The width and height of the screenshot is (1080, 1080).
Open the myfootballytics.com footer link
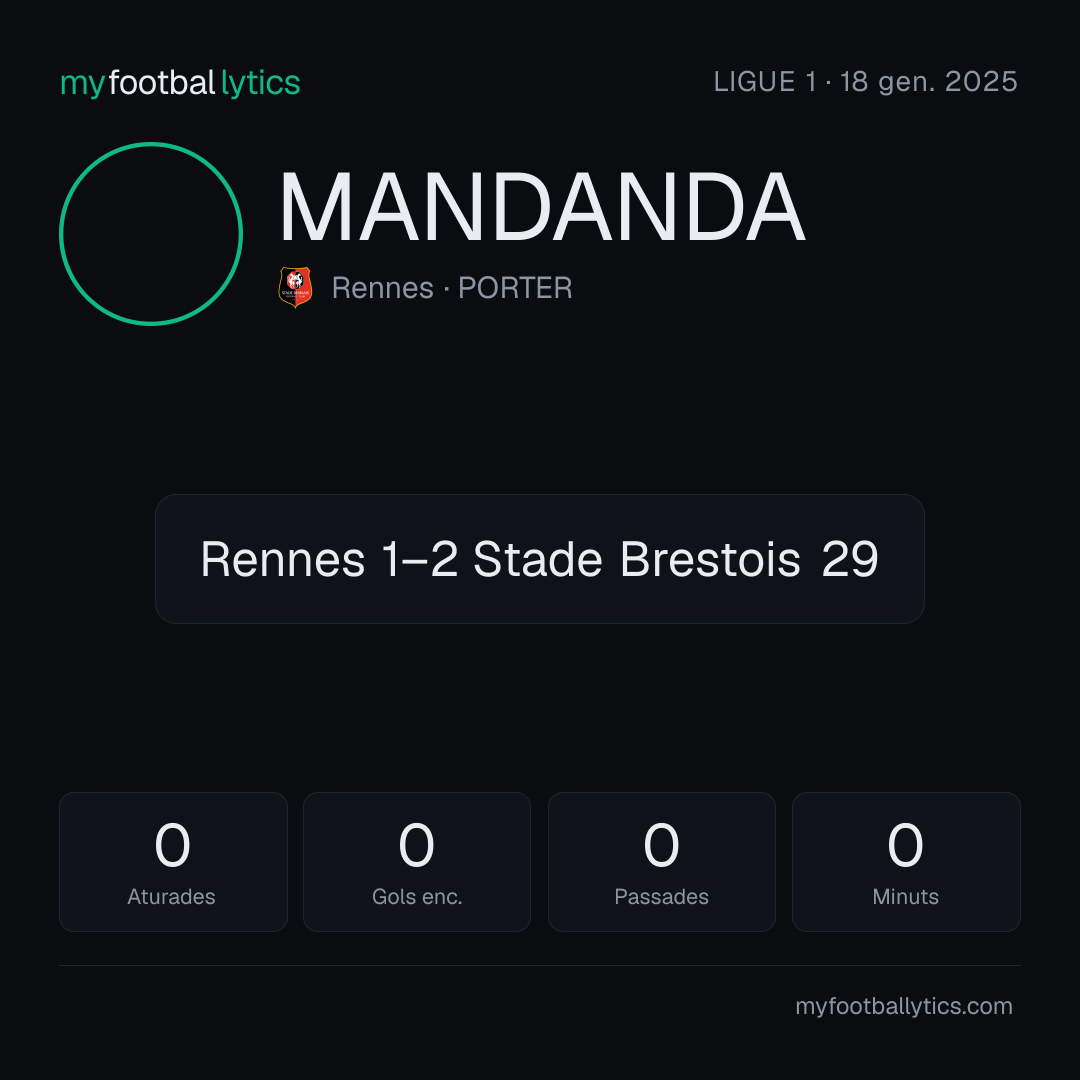(904, 1006)
